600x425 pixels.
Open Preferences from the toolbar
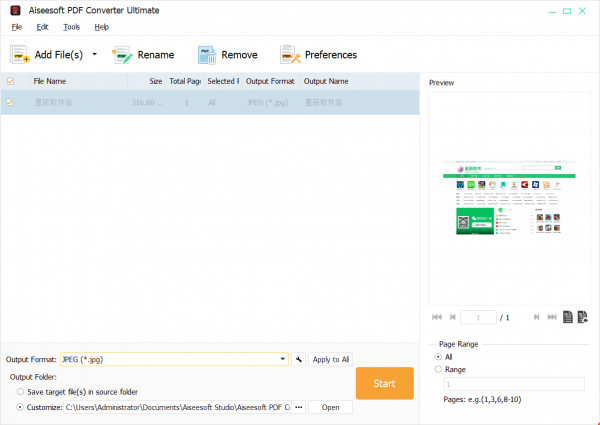318,55
